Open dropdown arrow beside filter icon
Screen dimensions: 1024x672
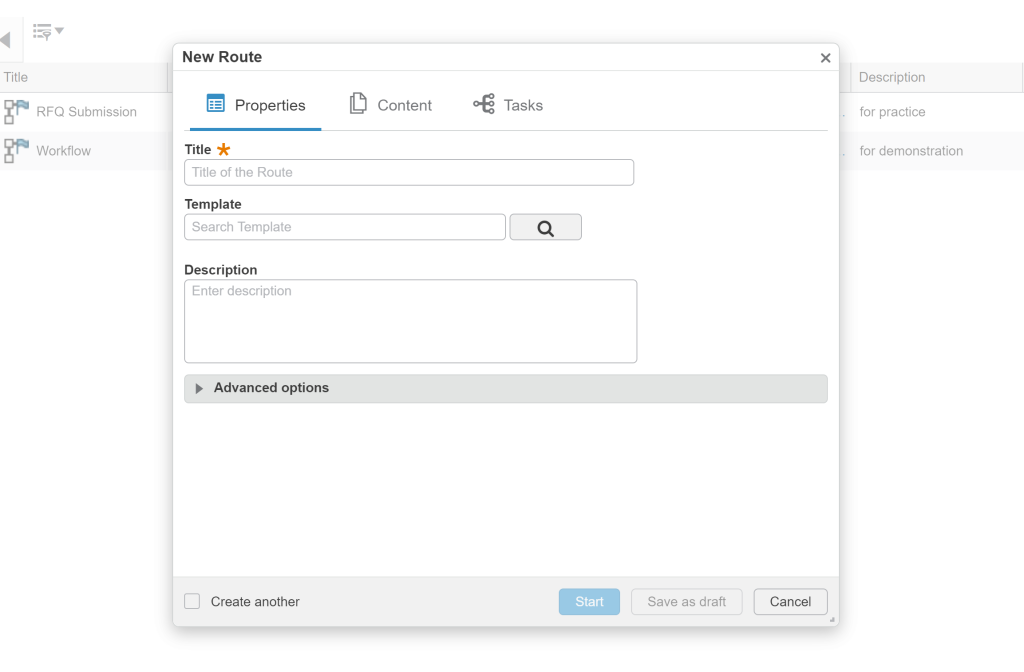59,31
